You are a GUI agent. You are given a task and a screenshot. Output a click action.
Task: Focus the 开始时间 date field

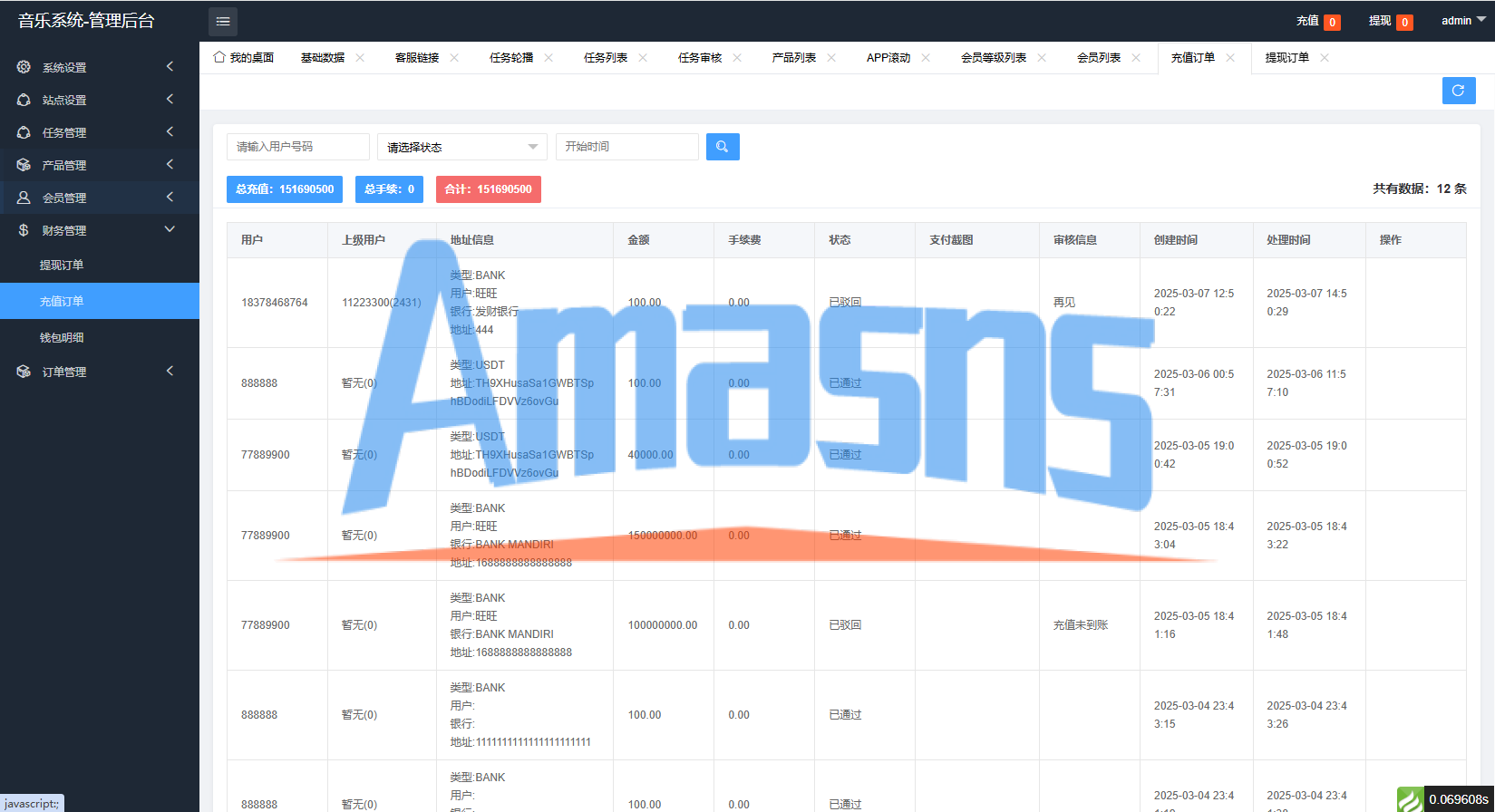[x=627, y=147]
